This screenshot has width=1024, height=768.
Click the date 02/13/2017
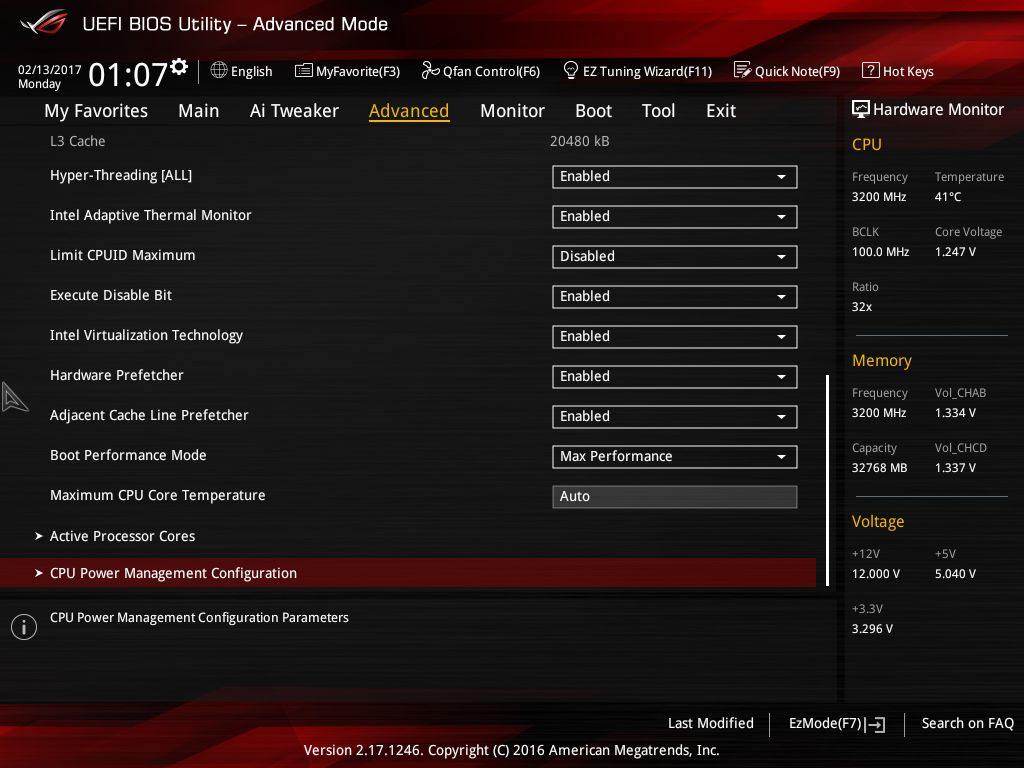coord(49,69)
